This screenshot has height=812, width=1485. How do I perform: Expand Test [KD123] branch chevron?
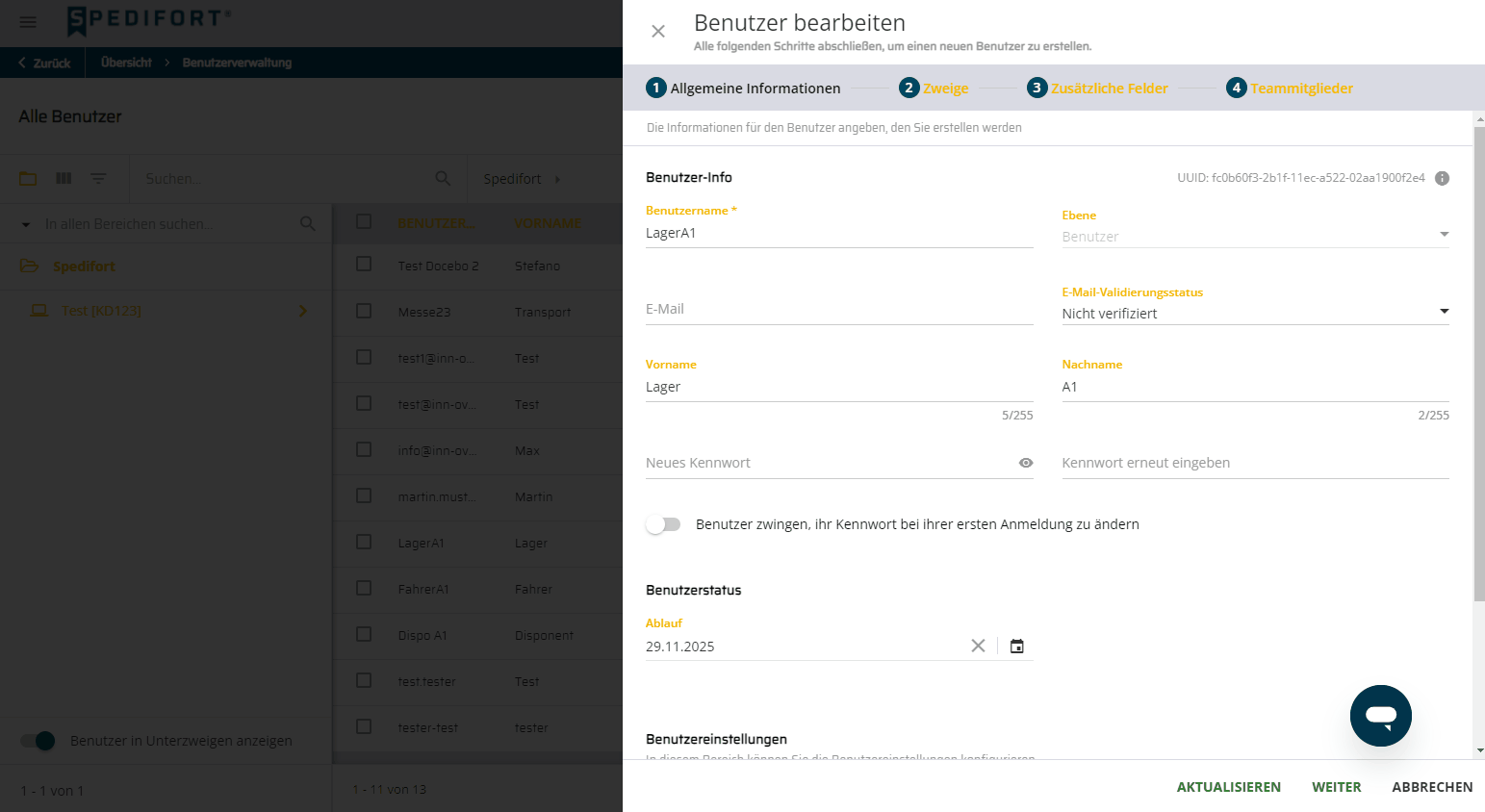pos(303,311)
